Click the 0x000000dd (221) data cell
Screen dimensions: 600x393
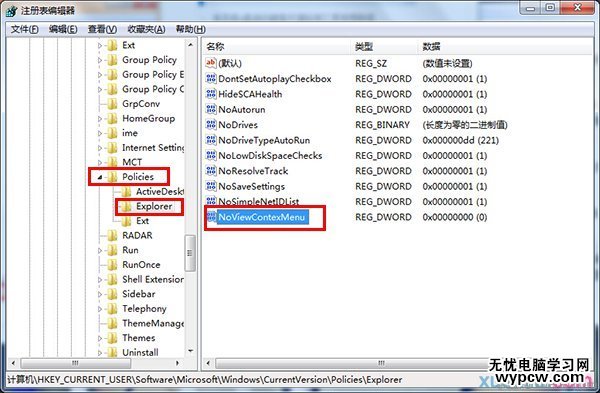(x=460, y=140)
